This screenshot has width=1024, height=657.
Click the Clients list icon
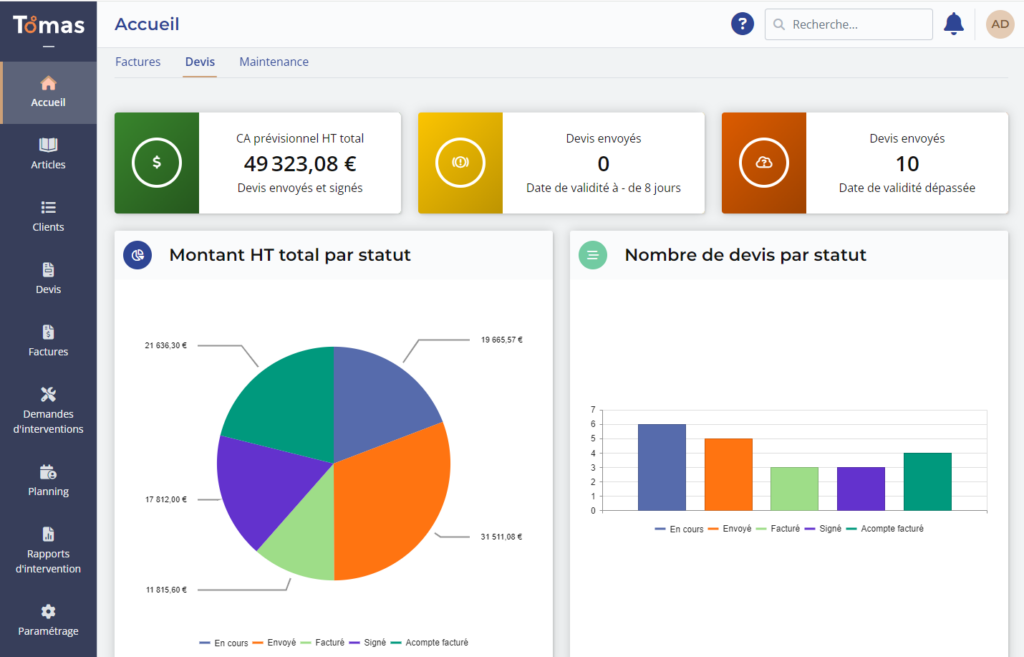[48, 208]
